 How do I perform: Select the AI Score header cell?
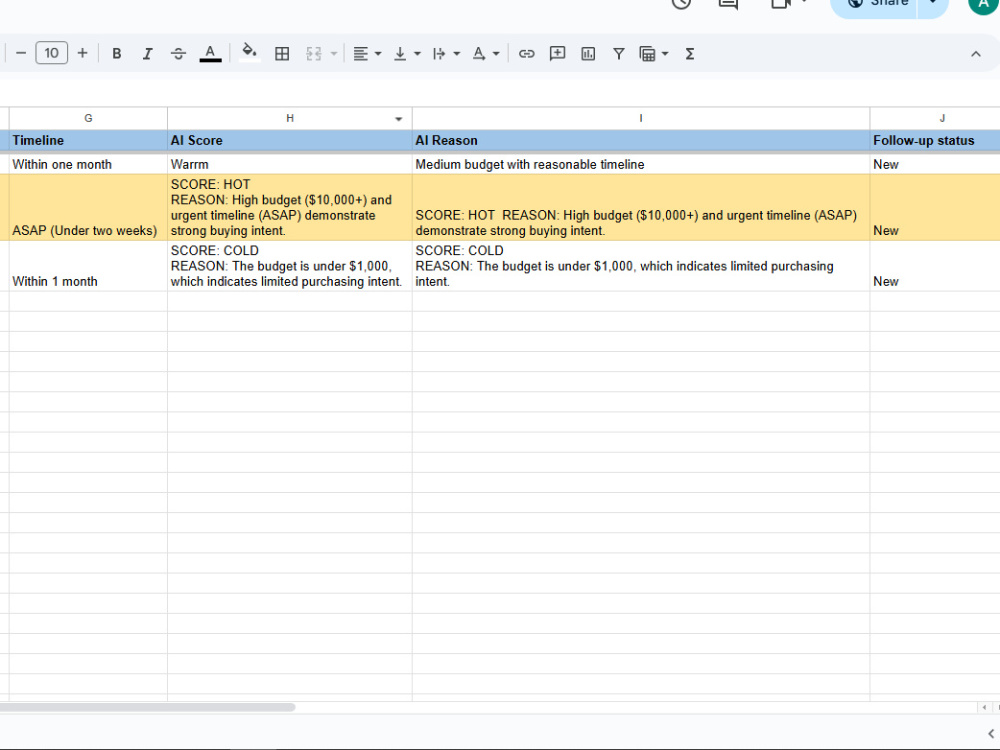pos(290,140)
